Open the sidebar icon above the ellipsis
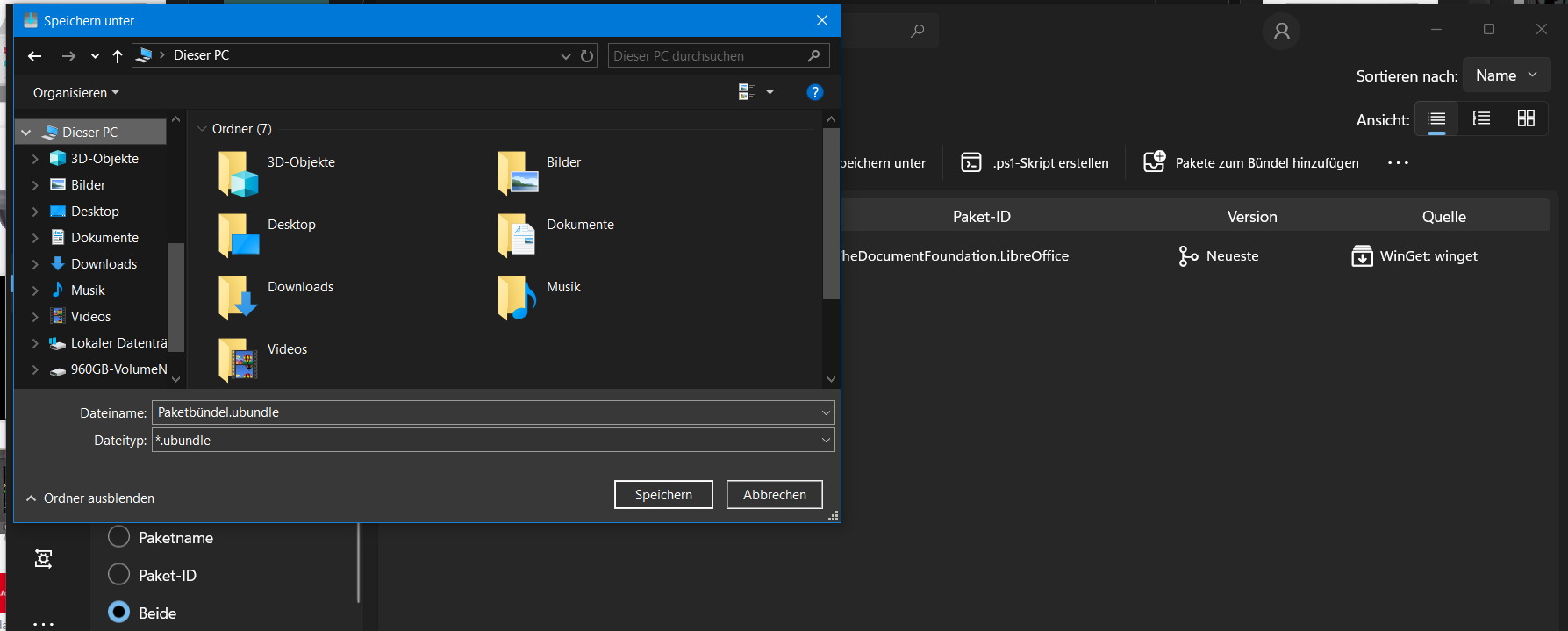 click(43, 558)
